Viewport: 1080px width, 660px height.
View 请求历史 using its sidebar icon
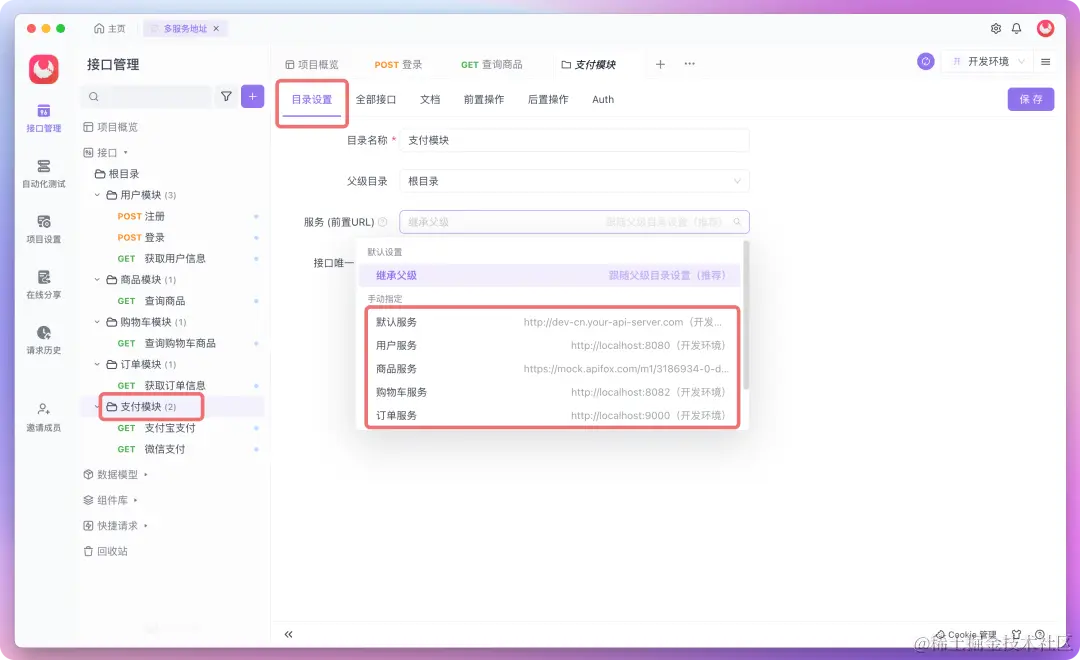tap(42, 342)
